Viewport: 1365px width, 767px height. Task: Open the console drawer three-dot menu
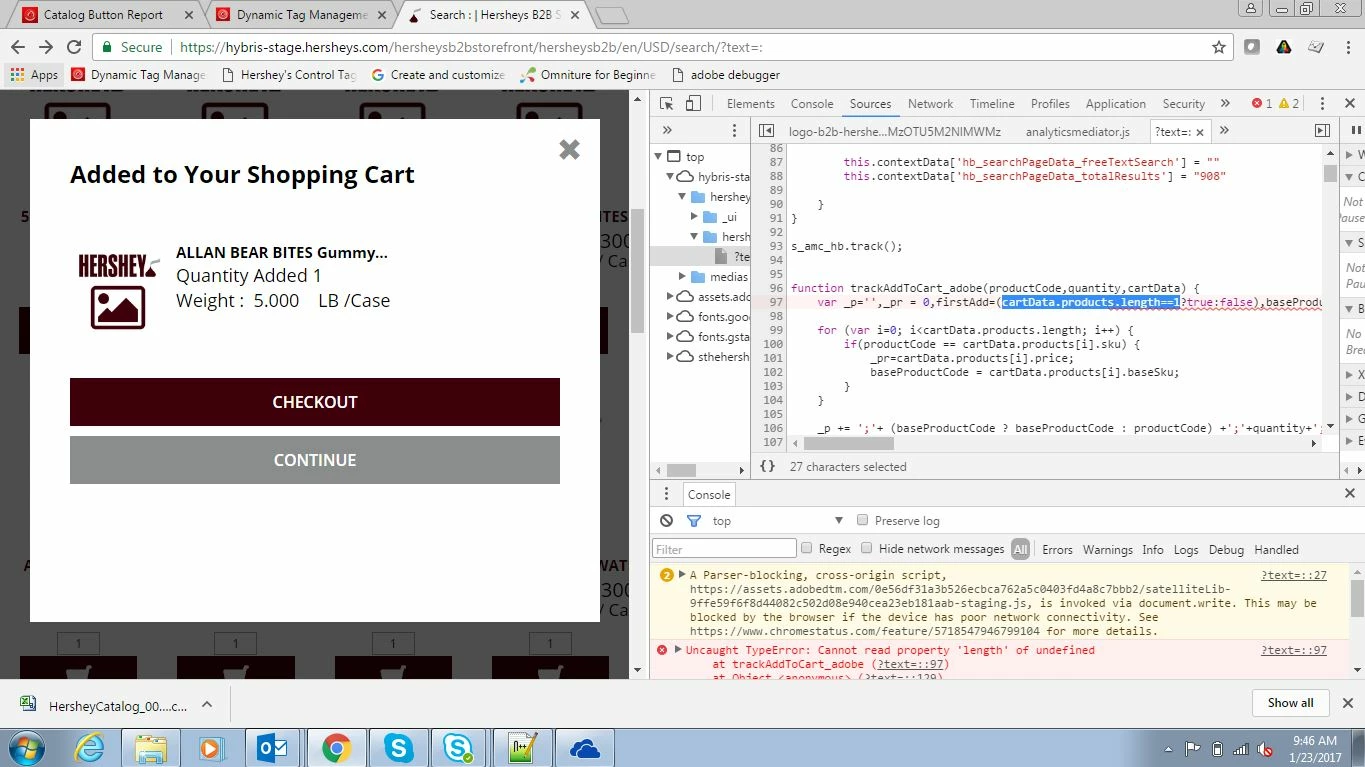[667, 494]
